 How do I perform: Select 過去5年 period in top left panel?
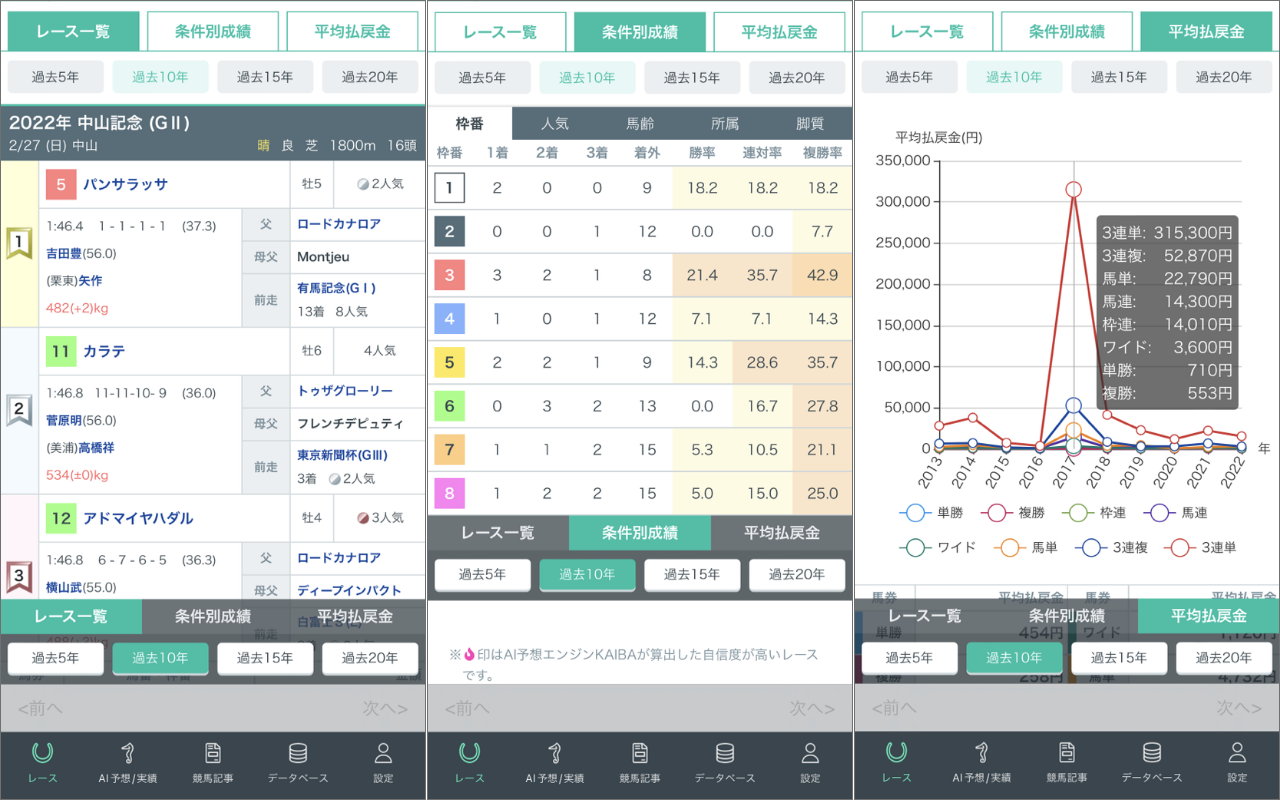pyautogui.click(x=56, y=77)
